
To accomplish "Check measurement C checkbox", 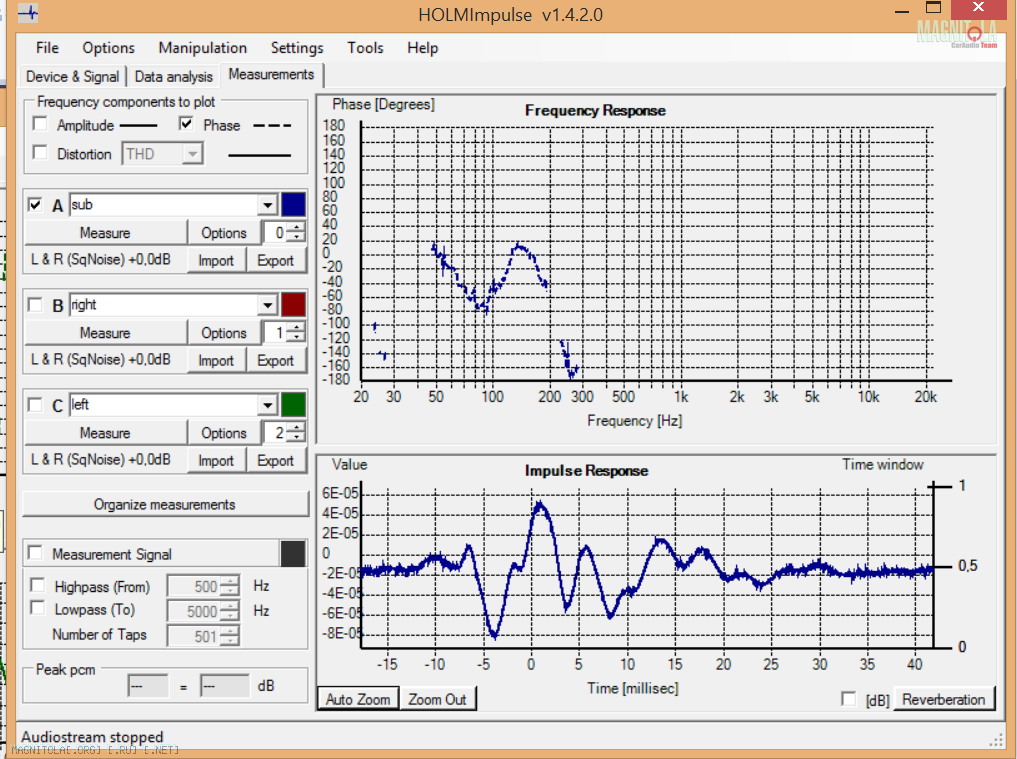I will tap(36, 405).
